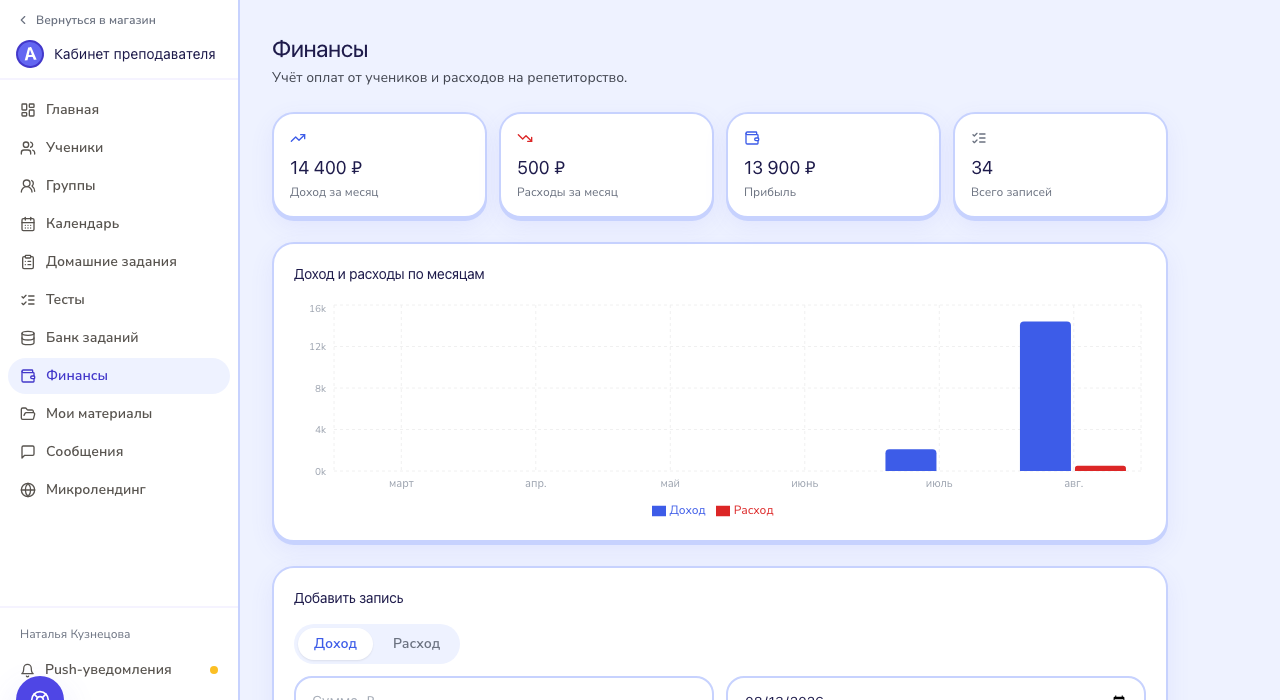Click the Прибыль caption
Image resolution: width=1280 pixels, height=700 pixels.
point(770,192)
